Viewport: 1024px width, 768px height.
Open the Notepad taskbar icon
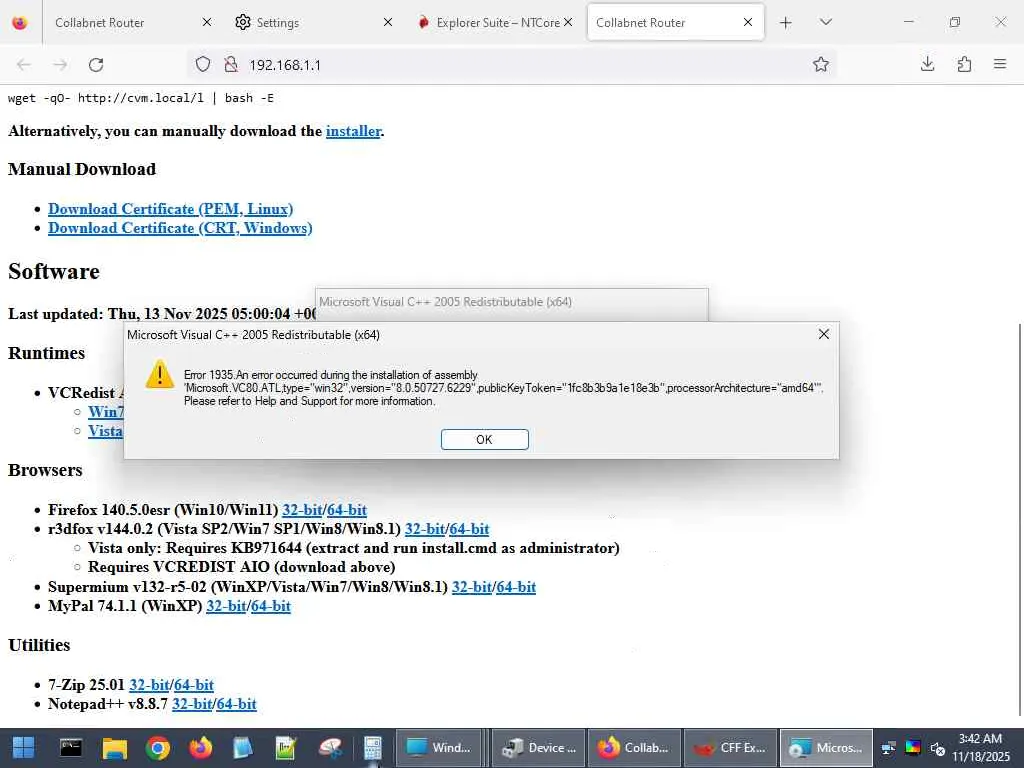coord(242,748)
